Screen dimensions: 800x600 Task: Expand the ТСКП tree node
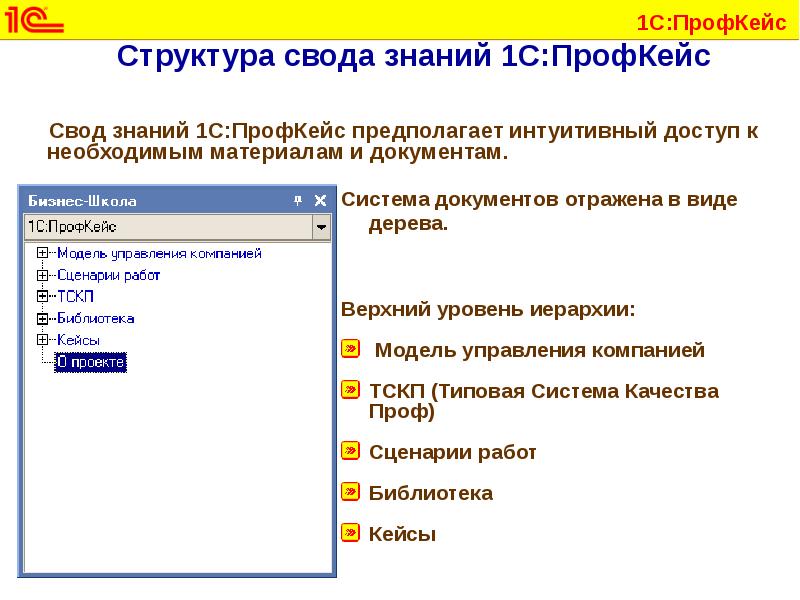(x=42, y=296)
